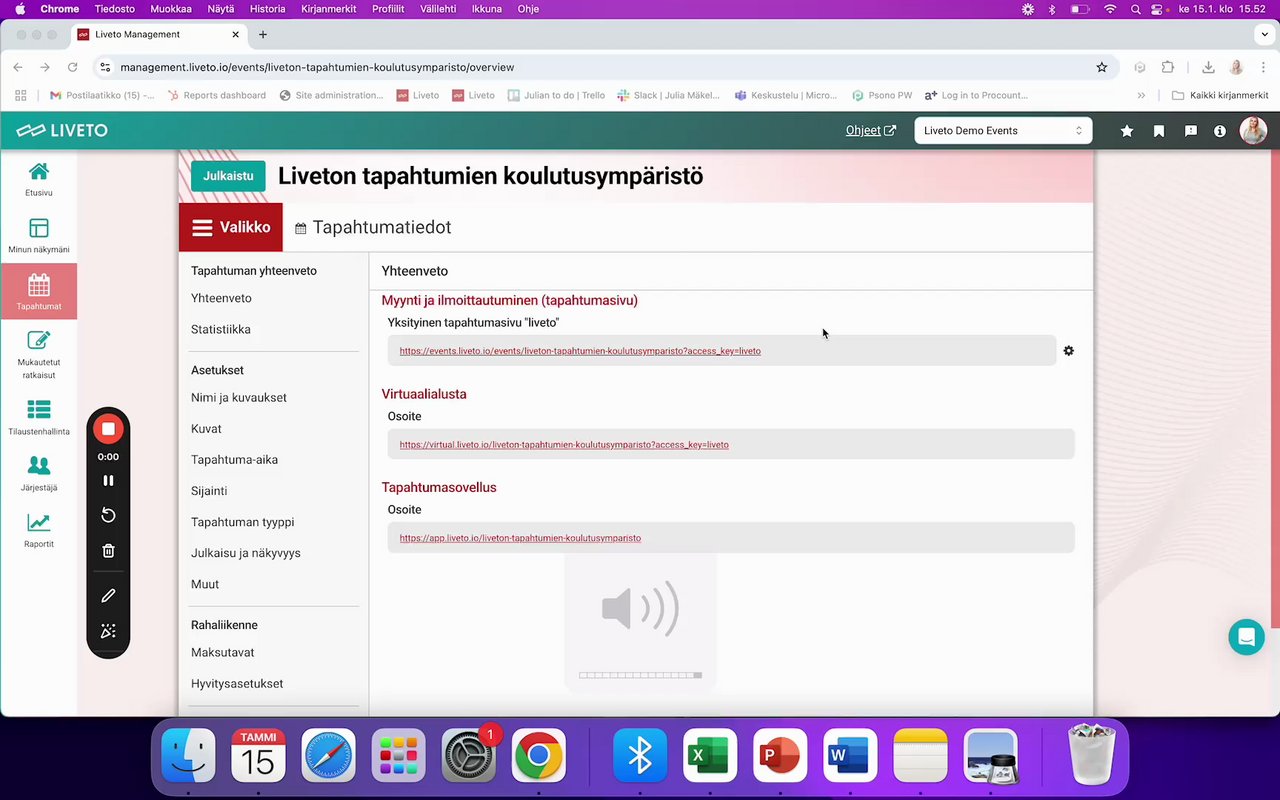
Task: Select Statistiikka in the event menu
Action: tap(221, 330)
